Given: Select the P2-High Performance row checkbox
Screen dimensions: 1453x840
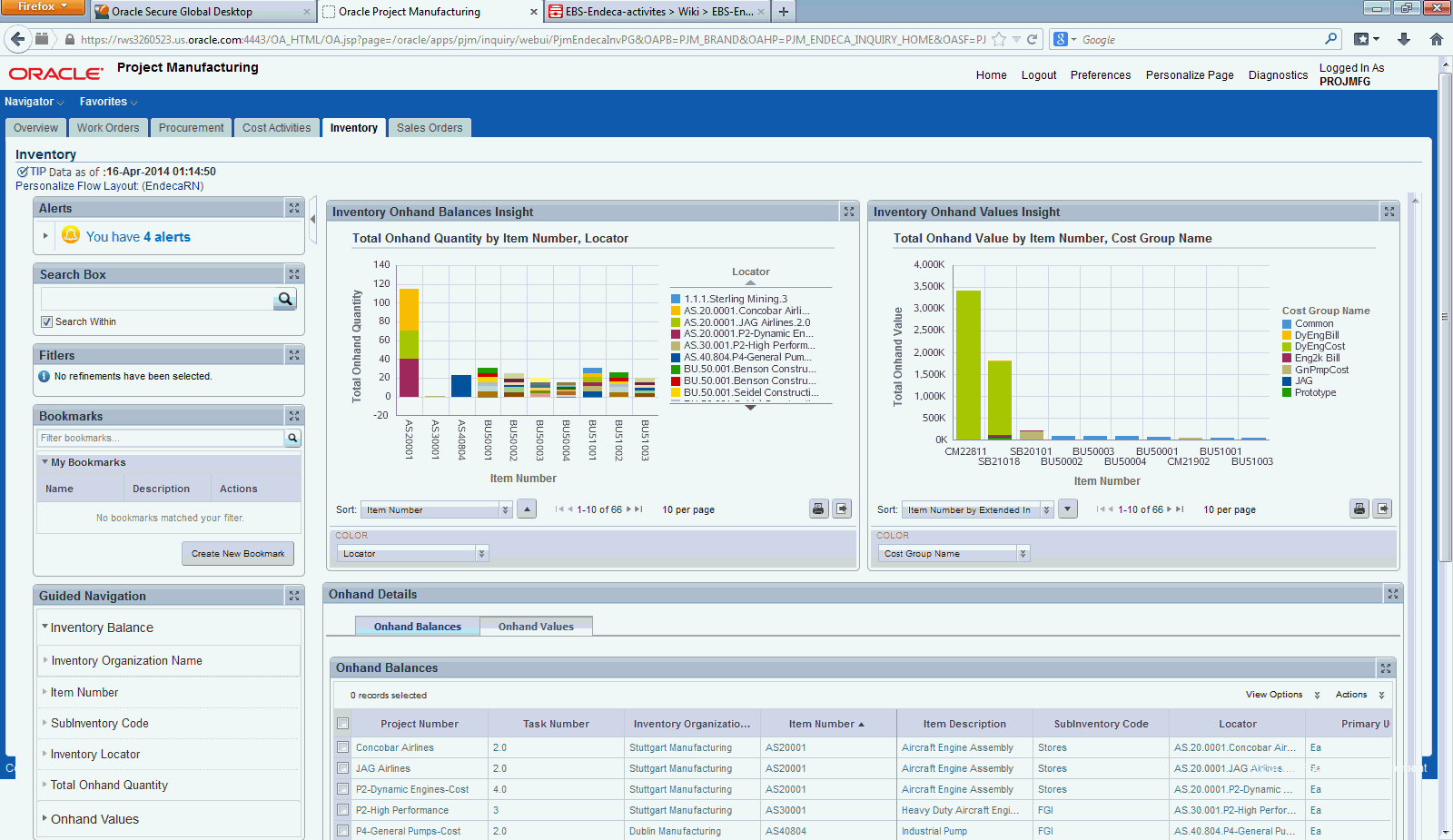Looking at the screenshot, I should tap(342, 810).
